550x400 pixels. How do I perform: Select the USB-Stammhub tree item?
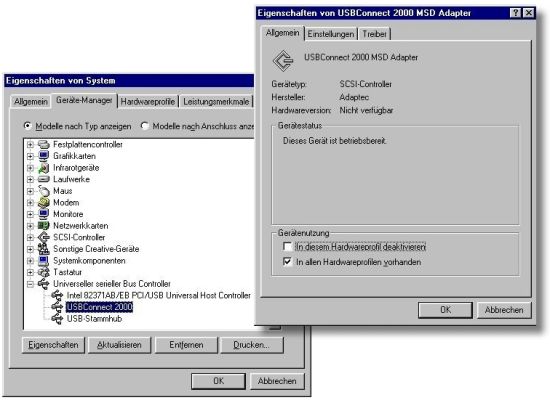94,319
